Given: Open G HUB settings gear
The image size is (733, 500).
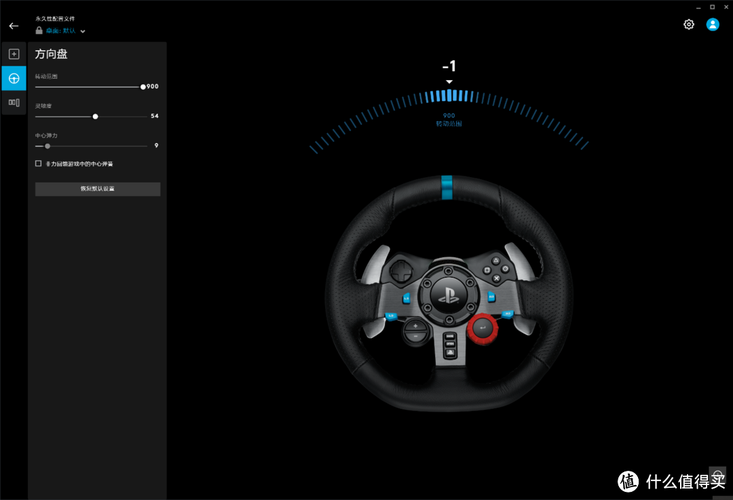Looking at the screenshot, I should tap(689, 24).
